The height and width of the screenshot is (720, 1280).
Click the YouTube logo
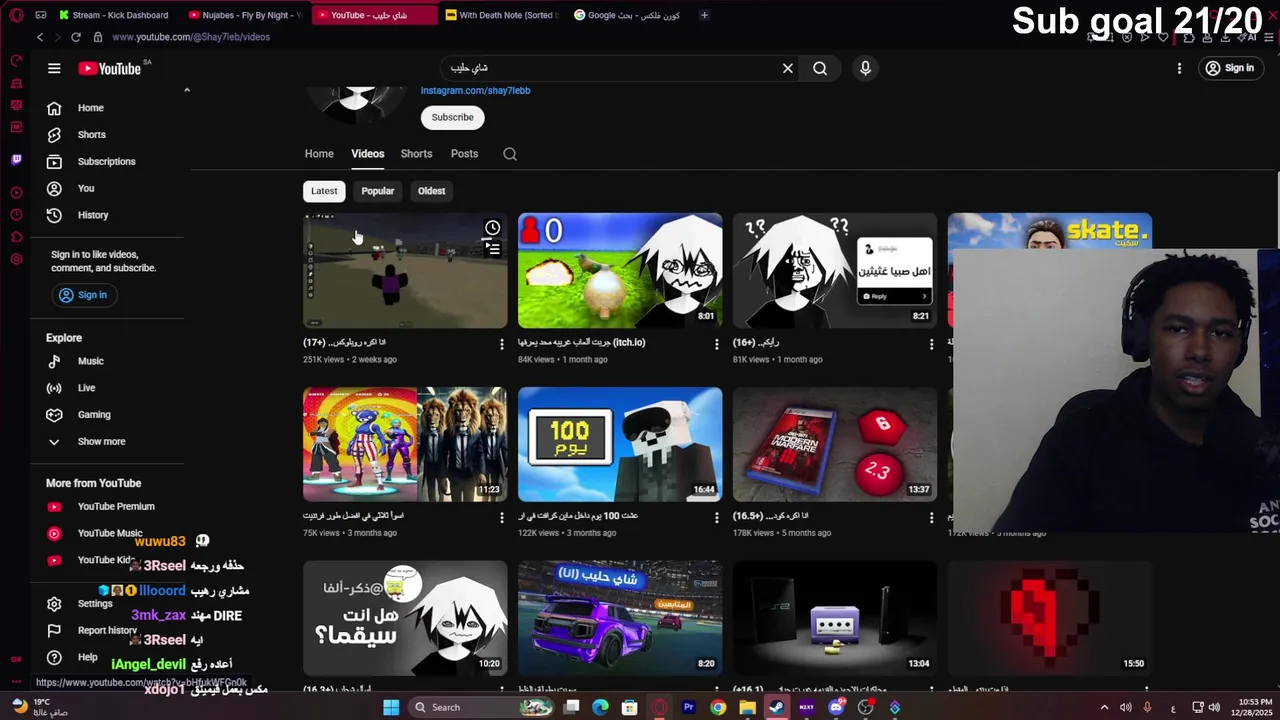[x=111, y=68]
